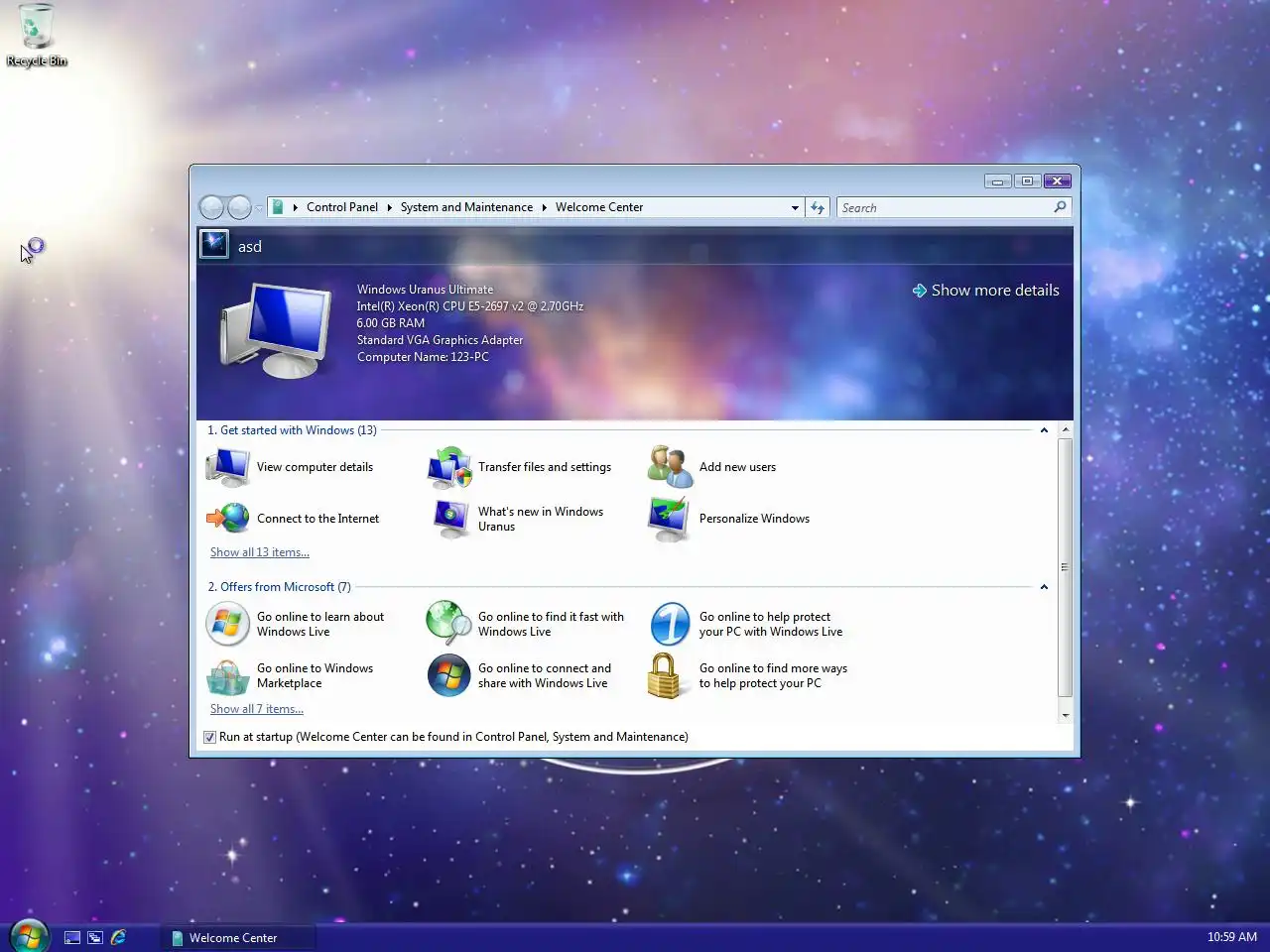Click Show more details link
The height and width of the screenshot is (952, 1270).
(986, 291)
